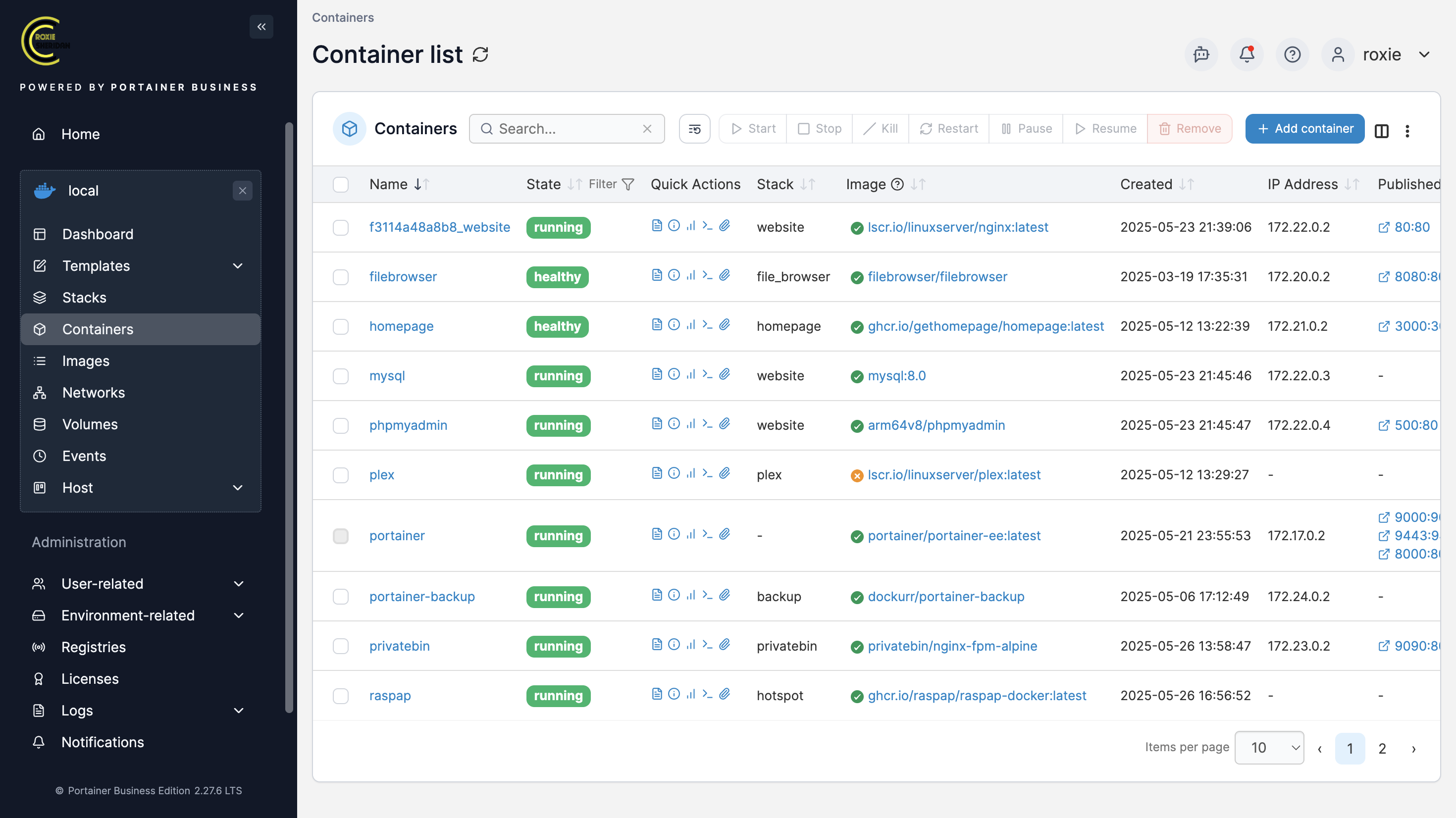Click the Image column help icon
Screen dimensions: 1456x818
point(897,184)
